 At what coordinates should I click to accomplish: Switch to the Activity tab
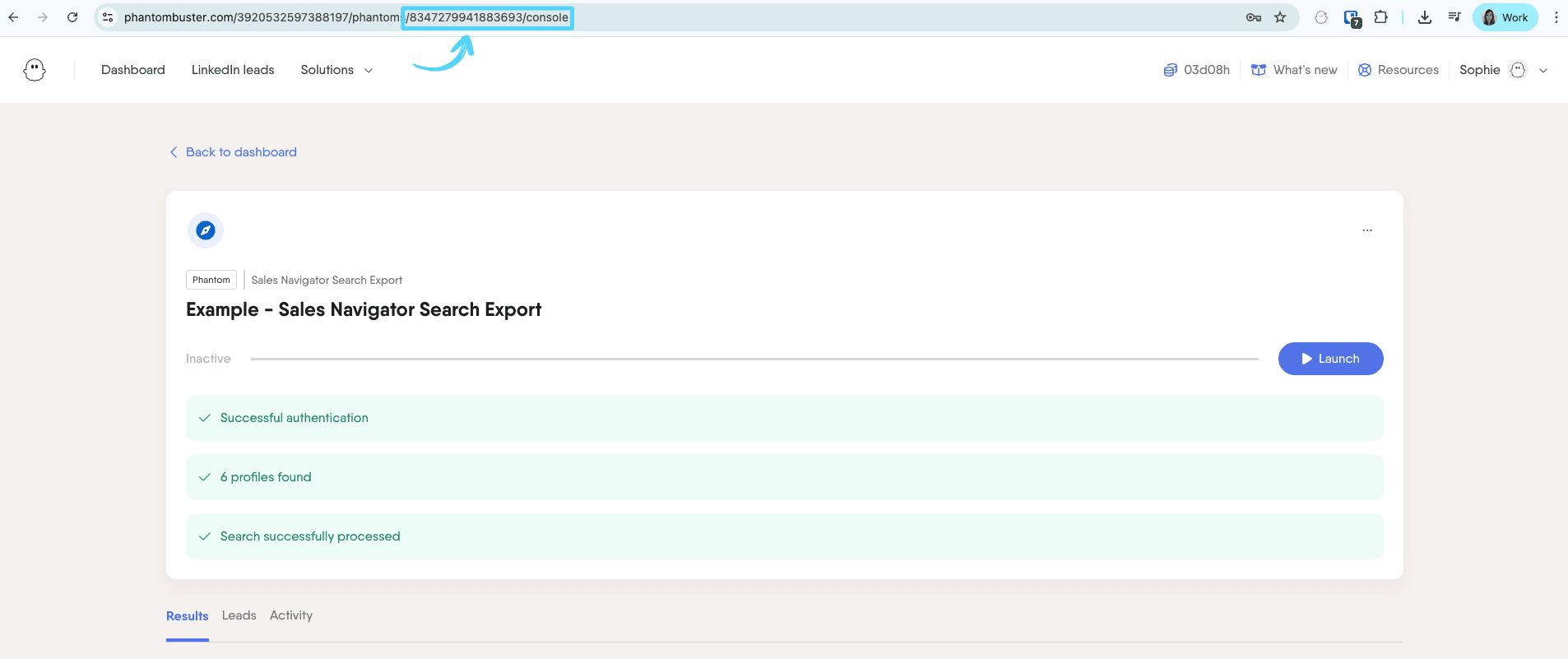[291, 615]
